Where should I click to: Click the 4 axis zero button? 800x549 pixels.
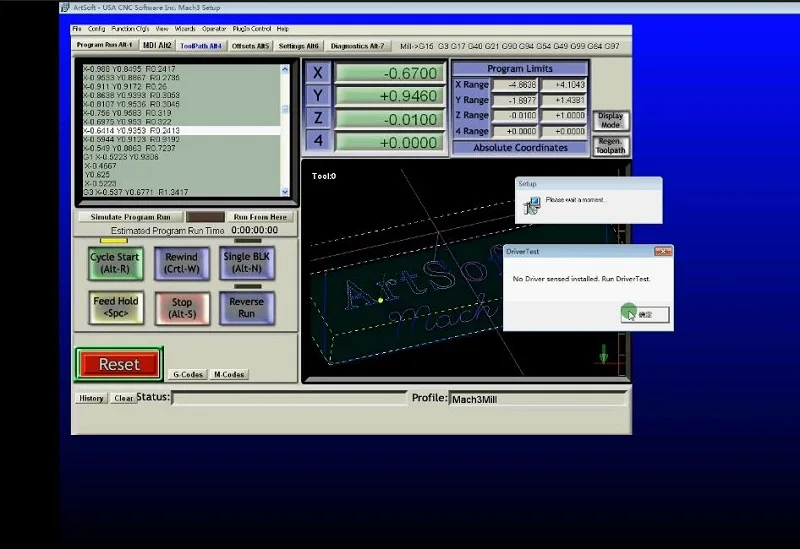pyautogui.click(x=318, y=141)
